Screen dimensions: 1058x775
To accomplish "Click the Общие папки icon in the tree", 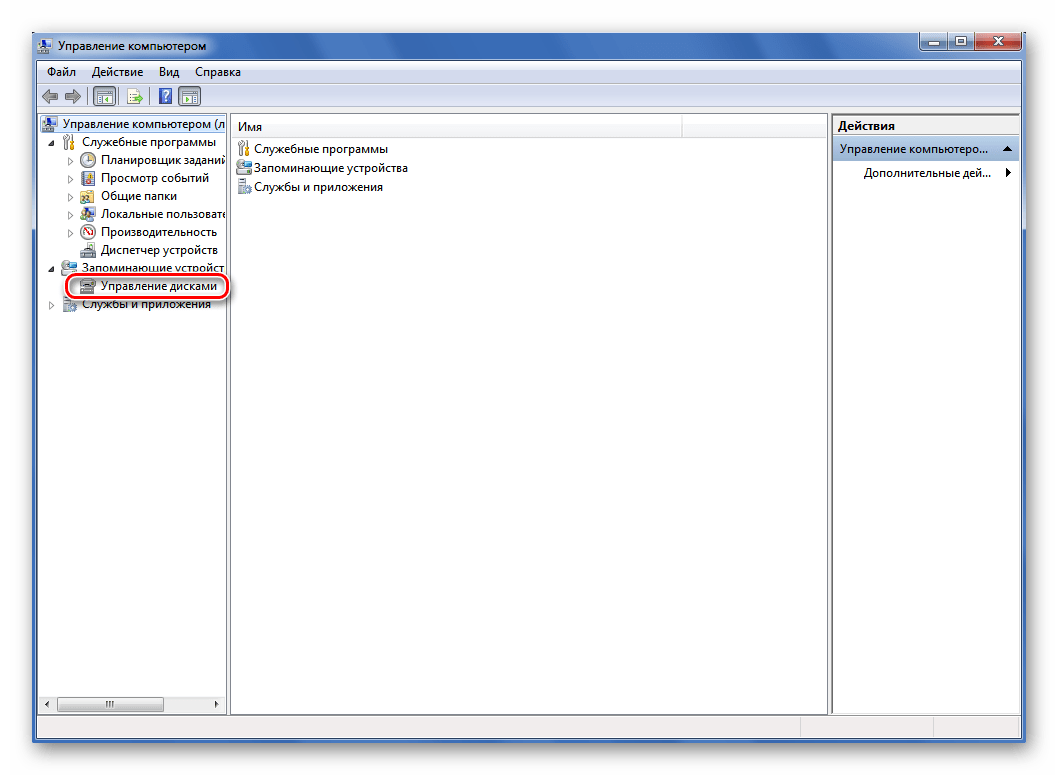I will pyautogui.click(x=88, y=196).
